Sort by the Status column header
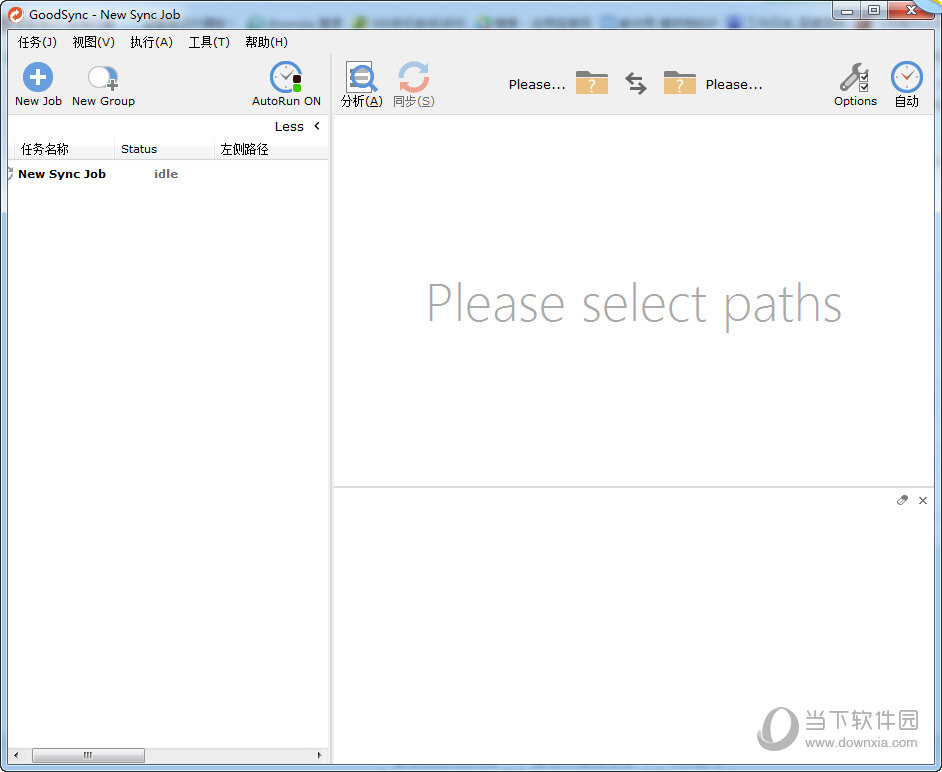 tap(164, 149)
